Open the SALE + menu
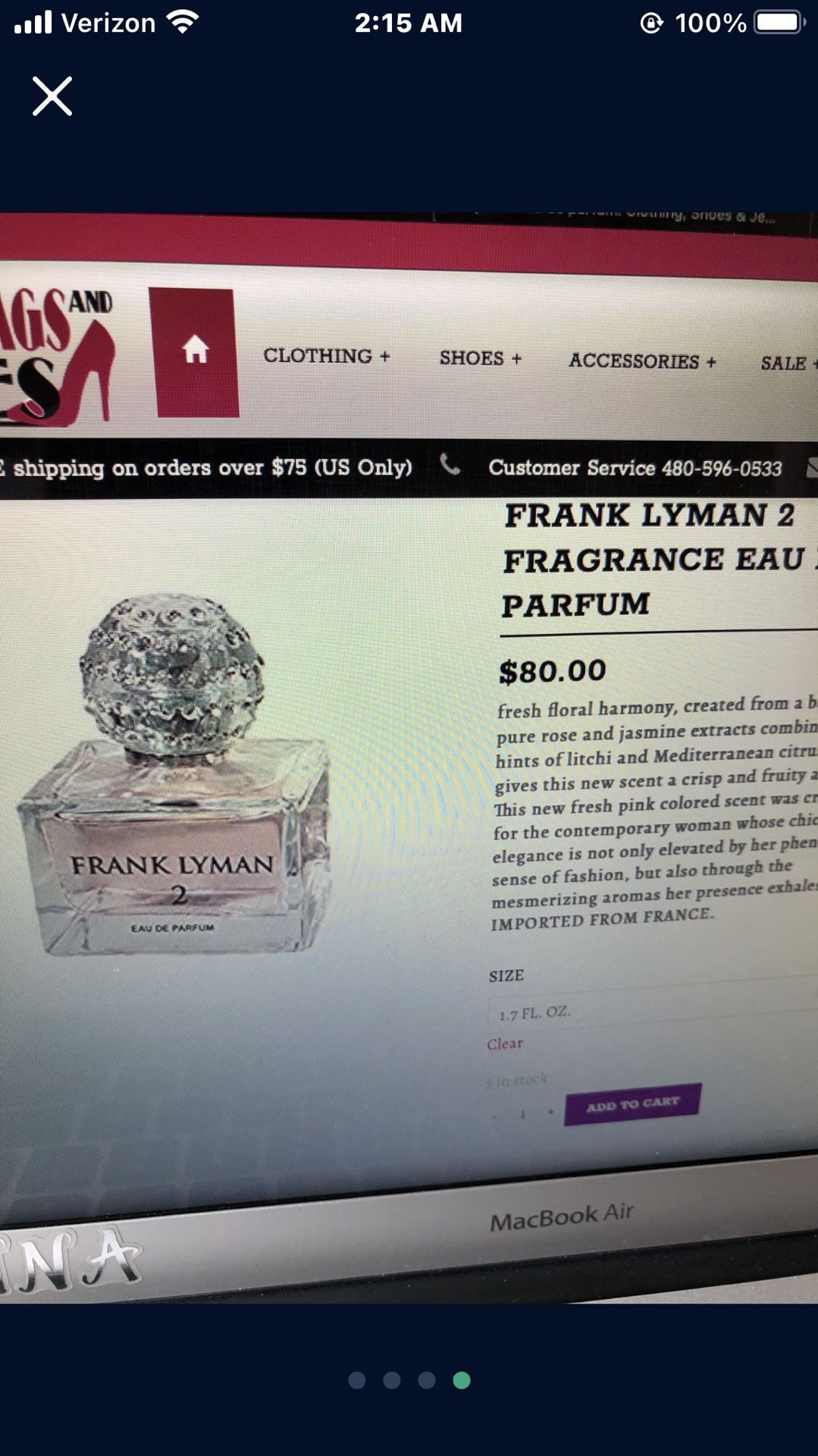Image resolution: width=818 pixels, height=1456 pixels. 788,363
